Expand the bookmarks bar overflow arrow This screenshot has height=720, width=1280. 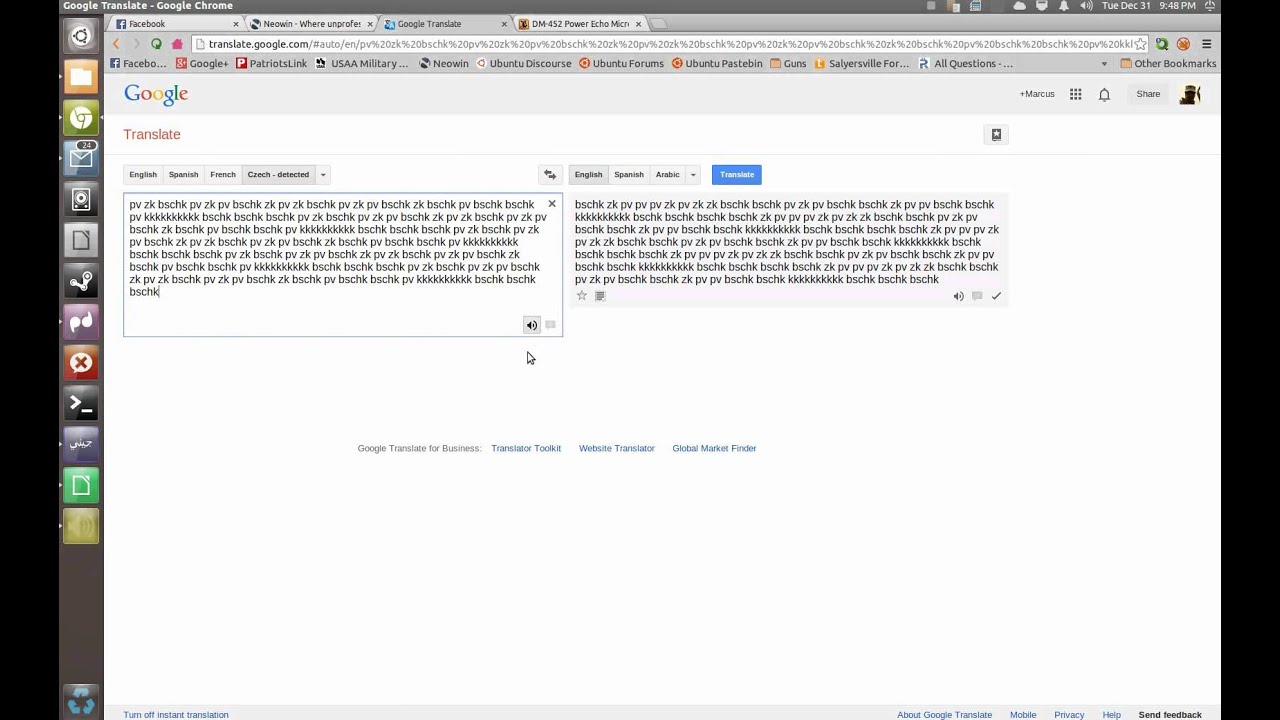1104,64
